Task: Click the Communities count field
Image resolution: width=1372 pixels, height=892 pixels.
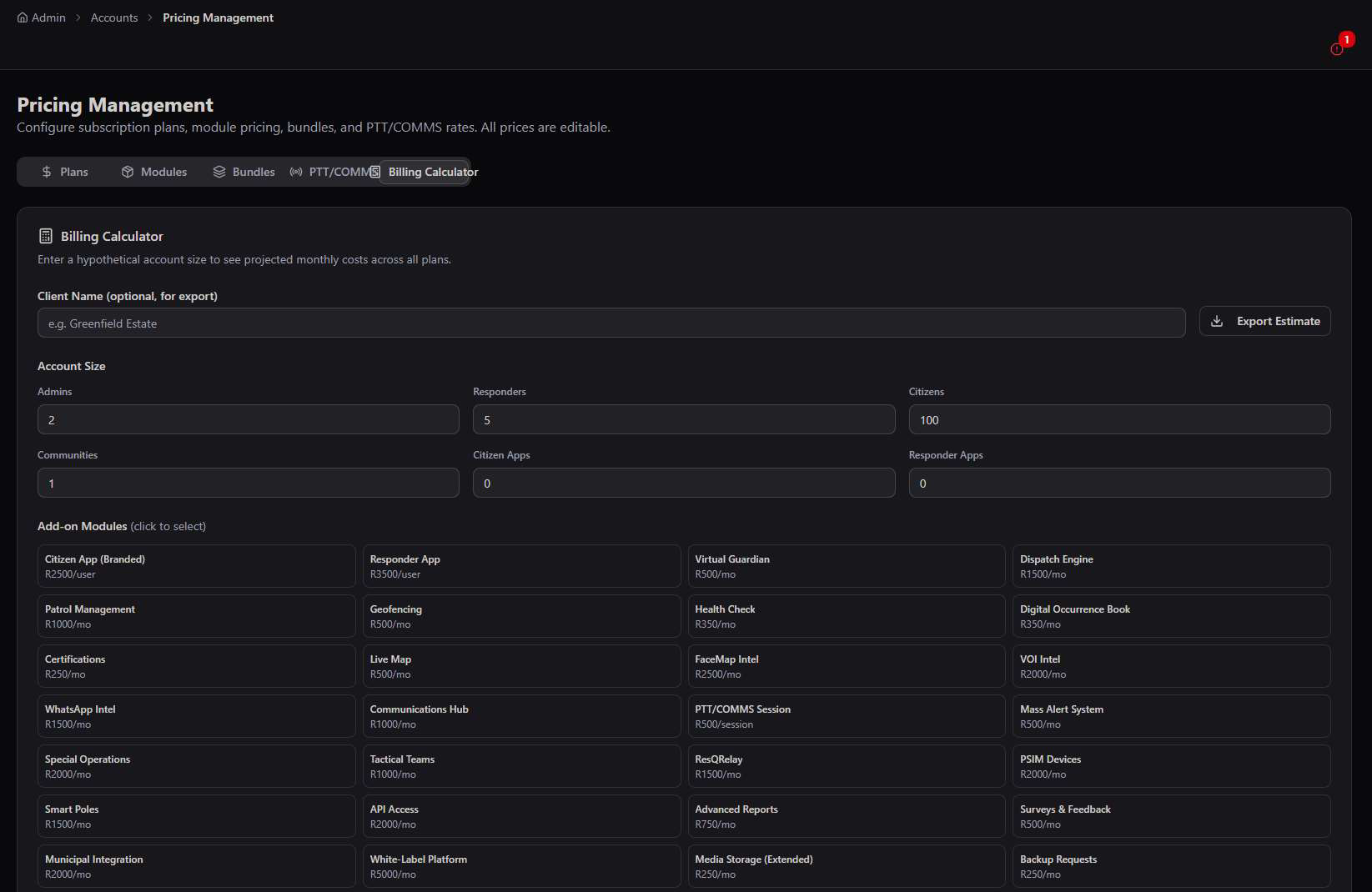Action: coord(249,483)
